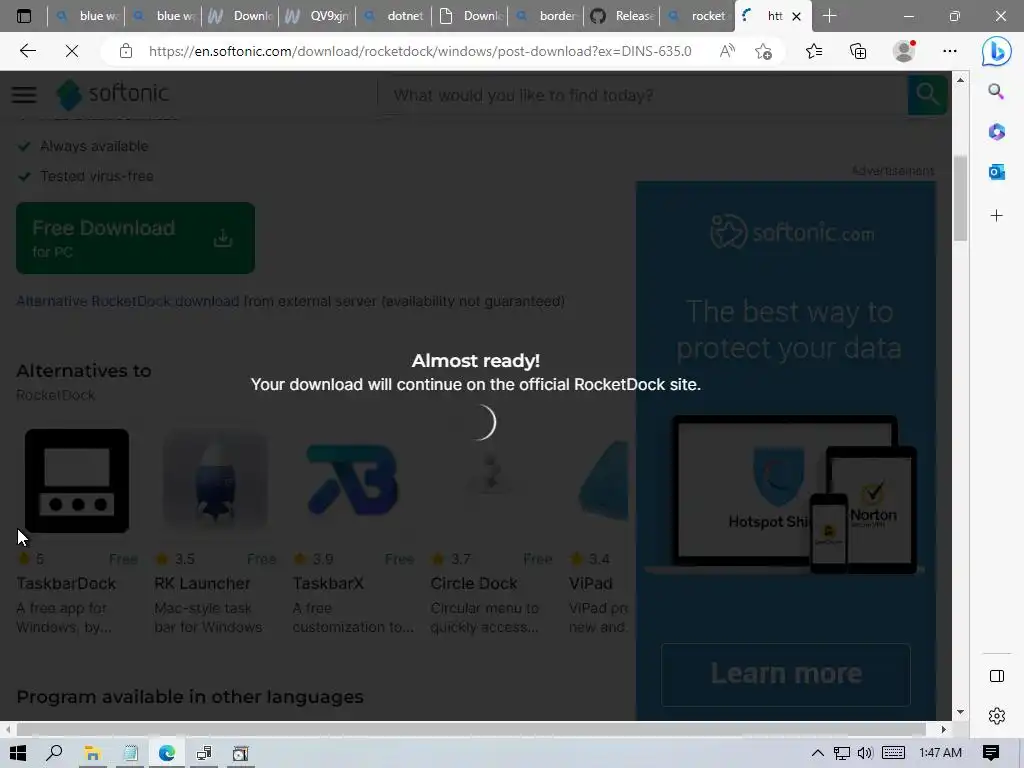Close the current Softonic tab
Viewport: 1024px width, 768px height.
pos(796,16)
